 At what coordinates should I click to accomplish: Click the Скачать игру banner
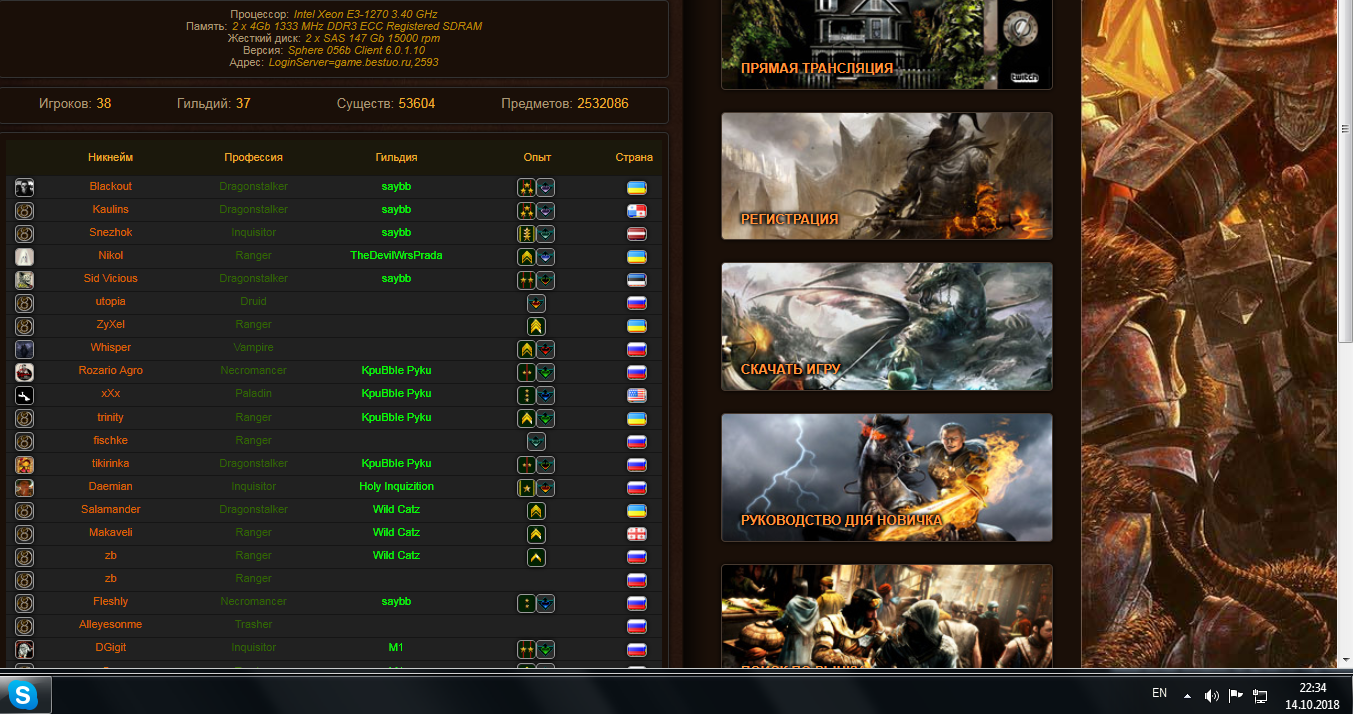[x=886, y=326]
